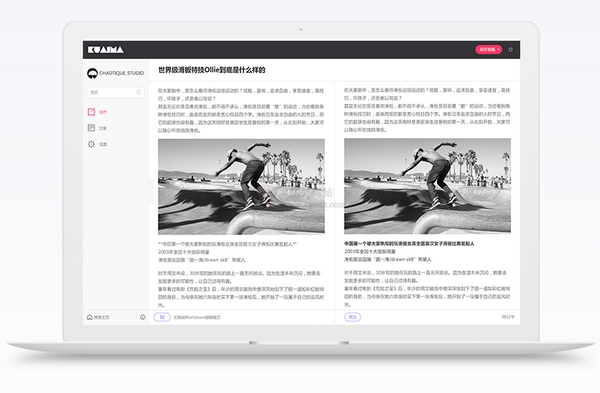Open the CHAOTIQUE_STUDIO profile avatar
600x393 pixels.
[92, 73]
